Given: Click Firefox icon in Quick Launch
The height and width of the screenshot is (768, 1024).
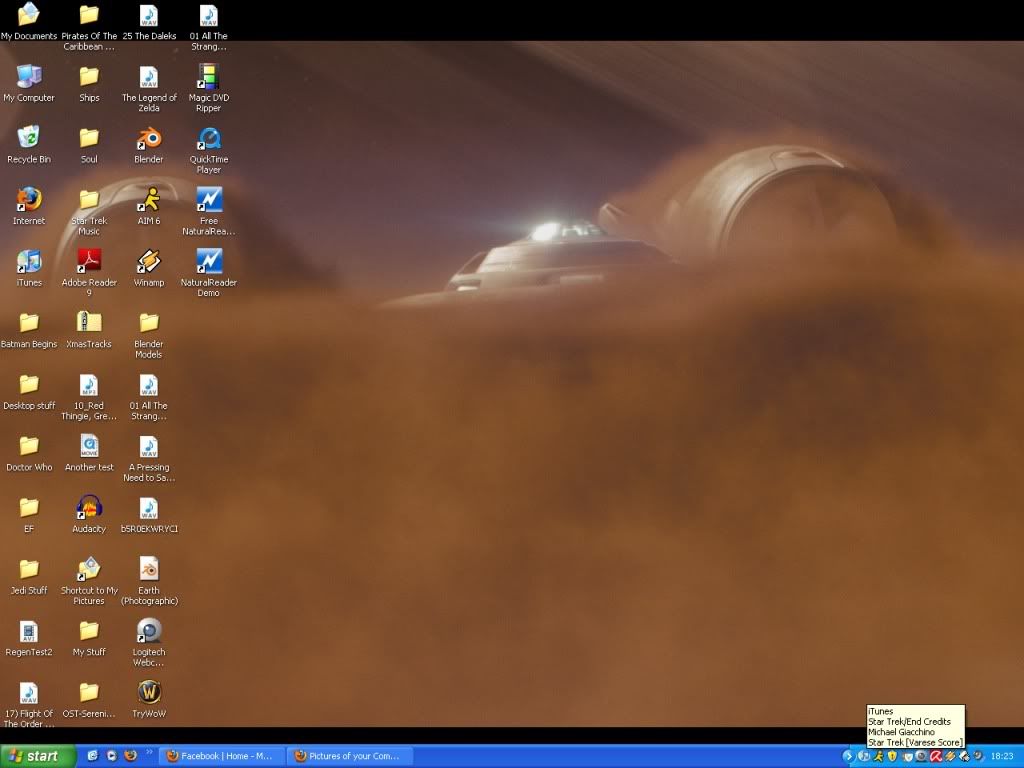Looking at the screenshot, I should click(x=130, y=756).
